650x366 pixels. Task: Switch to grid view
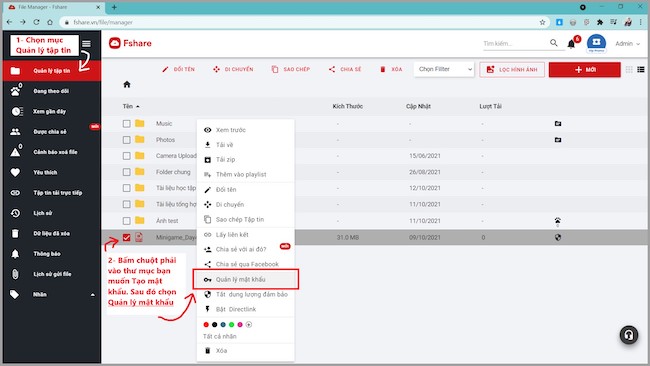[x=629, y=70]
